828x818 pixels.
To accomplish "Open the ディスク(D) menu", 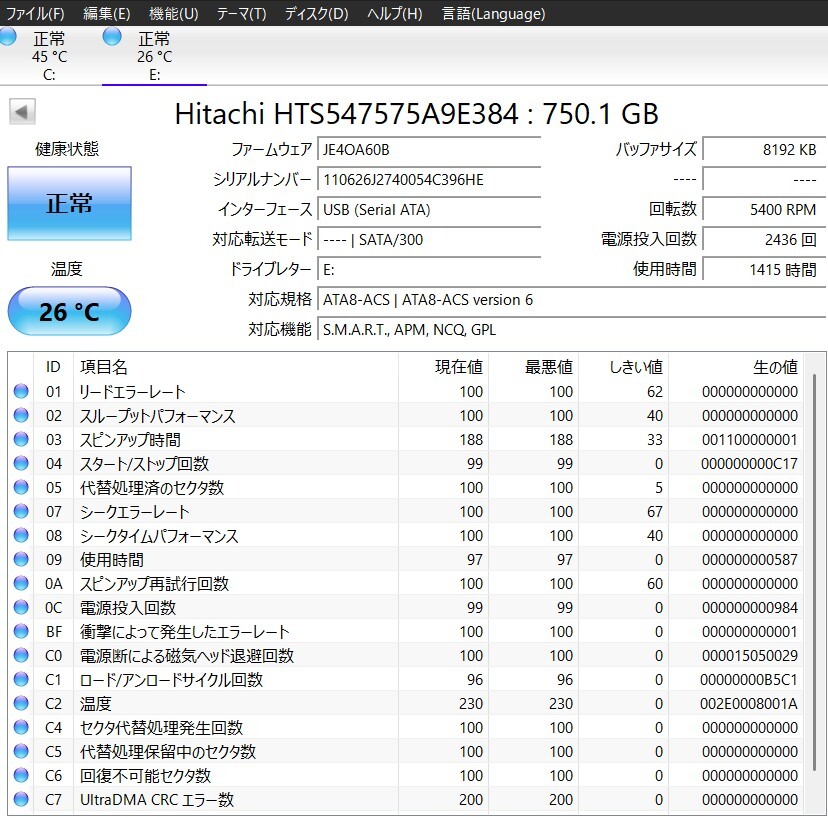I will pos(316,13).
